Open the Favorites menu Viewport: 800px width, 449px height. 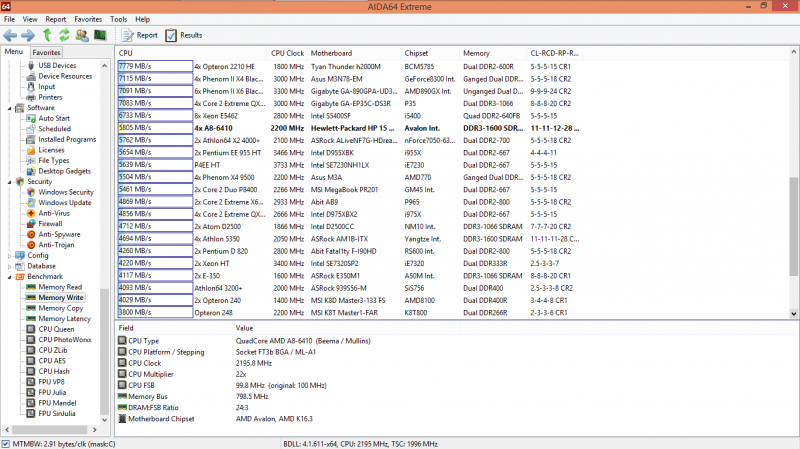pos(88,19)
